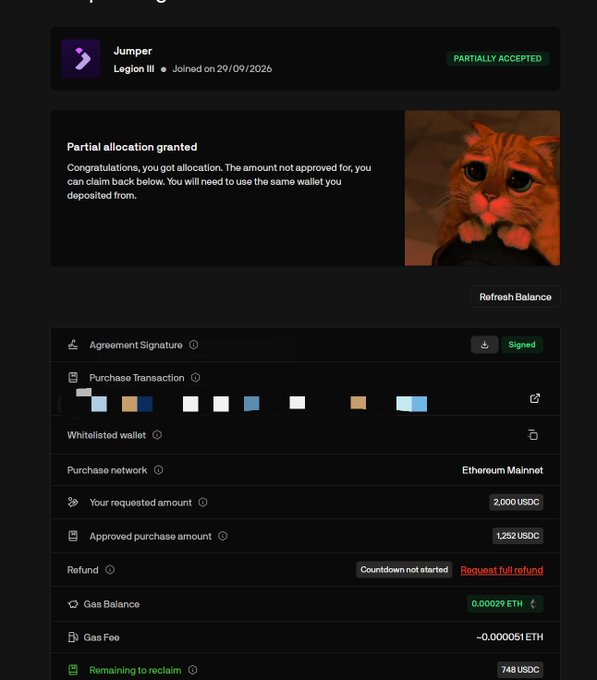Viewport: 597px width, 680px height.
Task: Open purchase transaction in external explorer
Action: coord(535,398)
